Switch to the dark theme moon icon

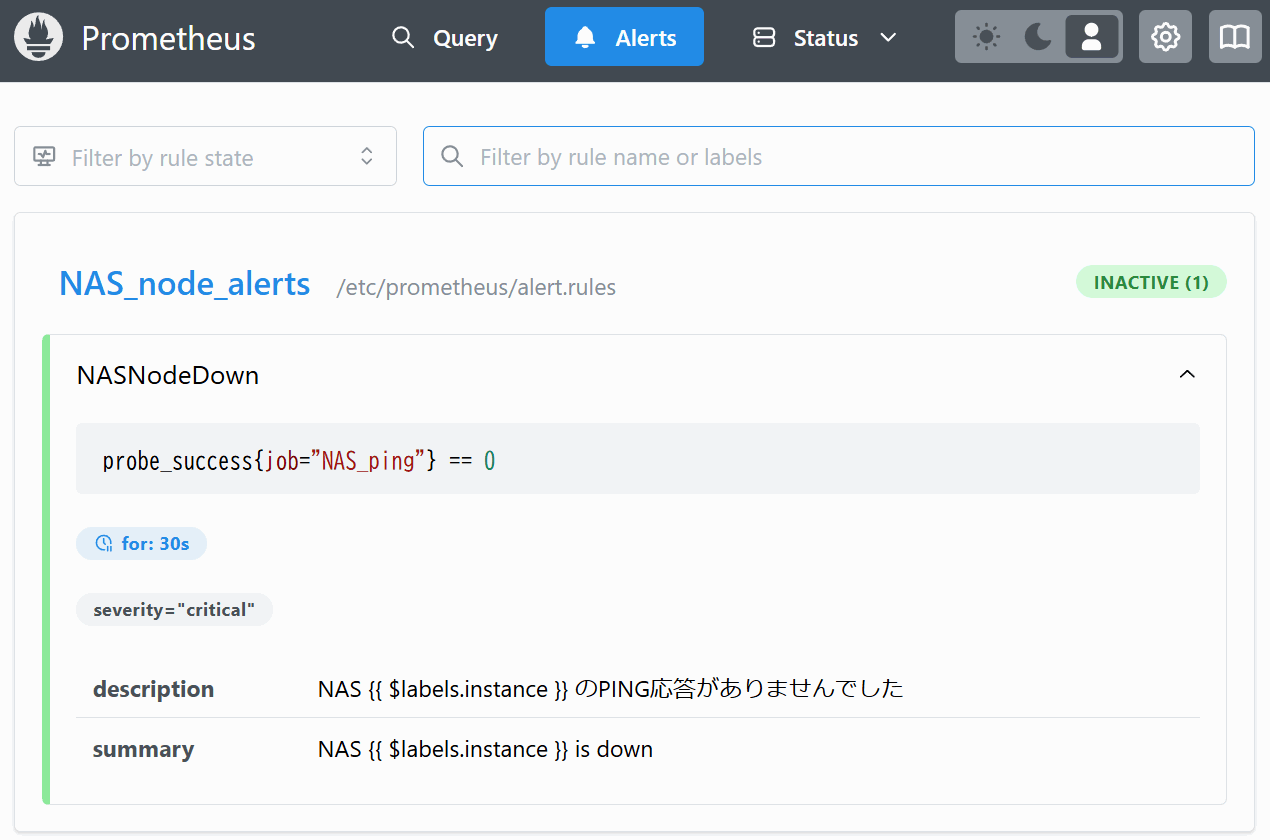(x=1039, y=38)
